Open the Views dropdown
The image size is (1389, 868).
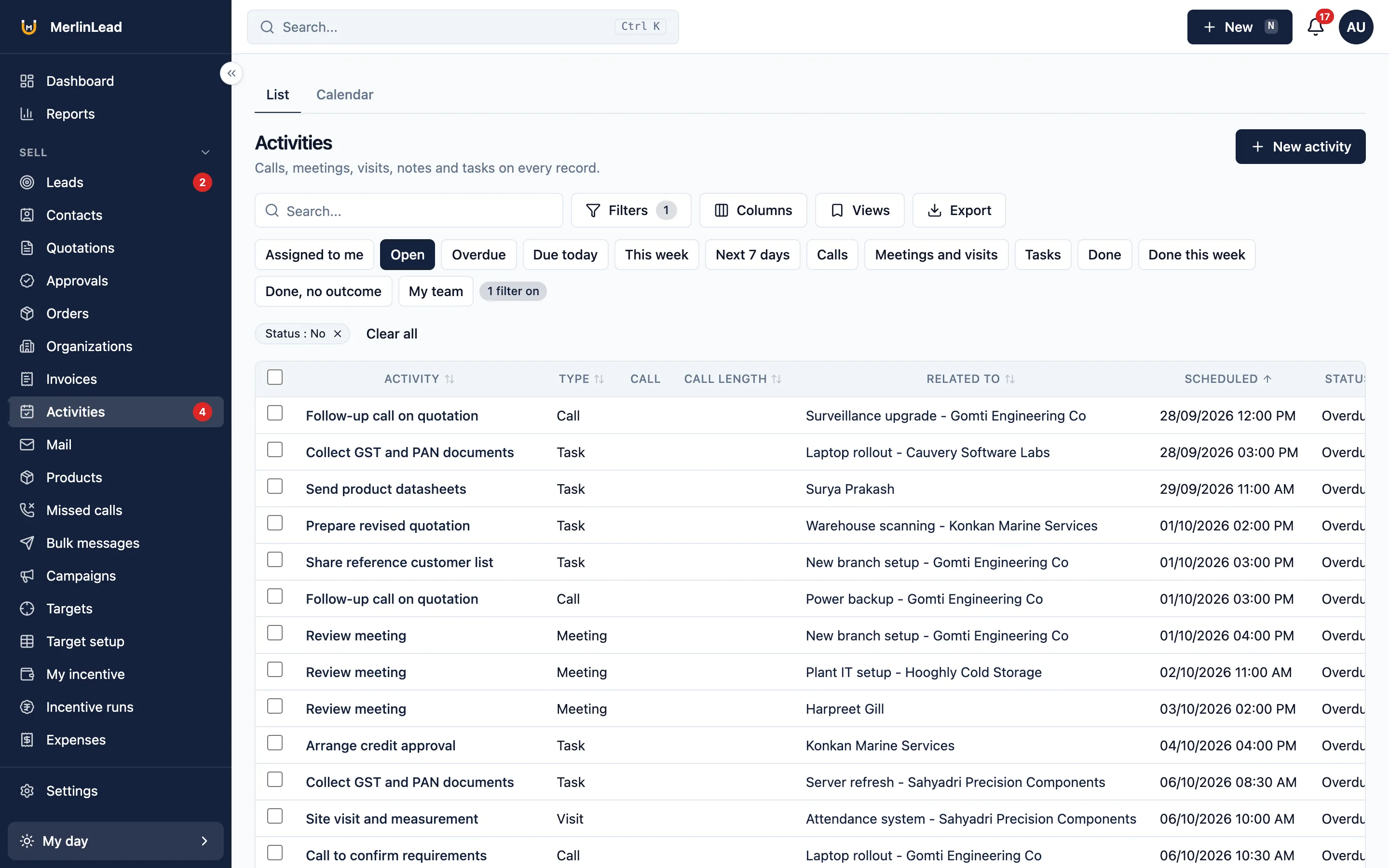coord(860,211)
